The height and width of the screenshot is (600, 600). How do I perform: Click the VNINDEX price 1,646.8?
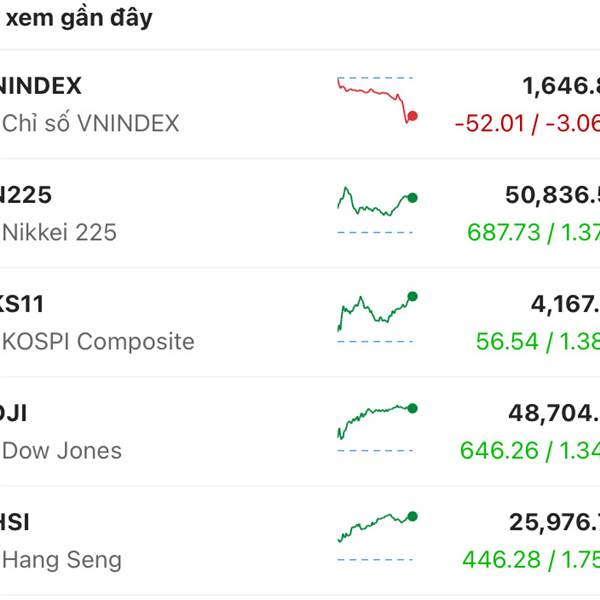[560, 86]
